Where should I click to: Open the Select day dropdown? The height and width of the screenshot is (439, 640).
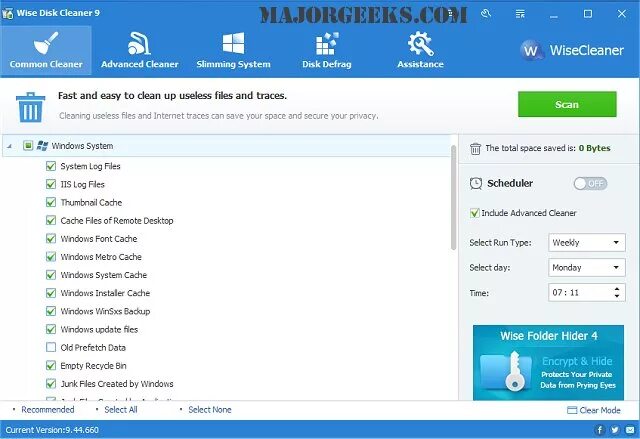coord(587,267)
